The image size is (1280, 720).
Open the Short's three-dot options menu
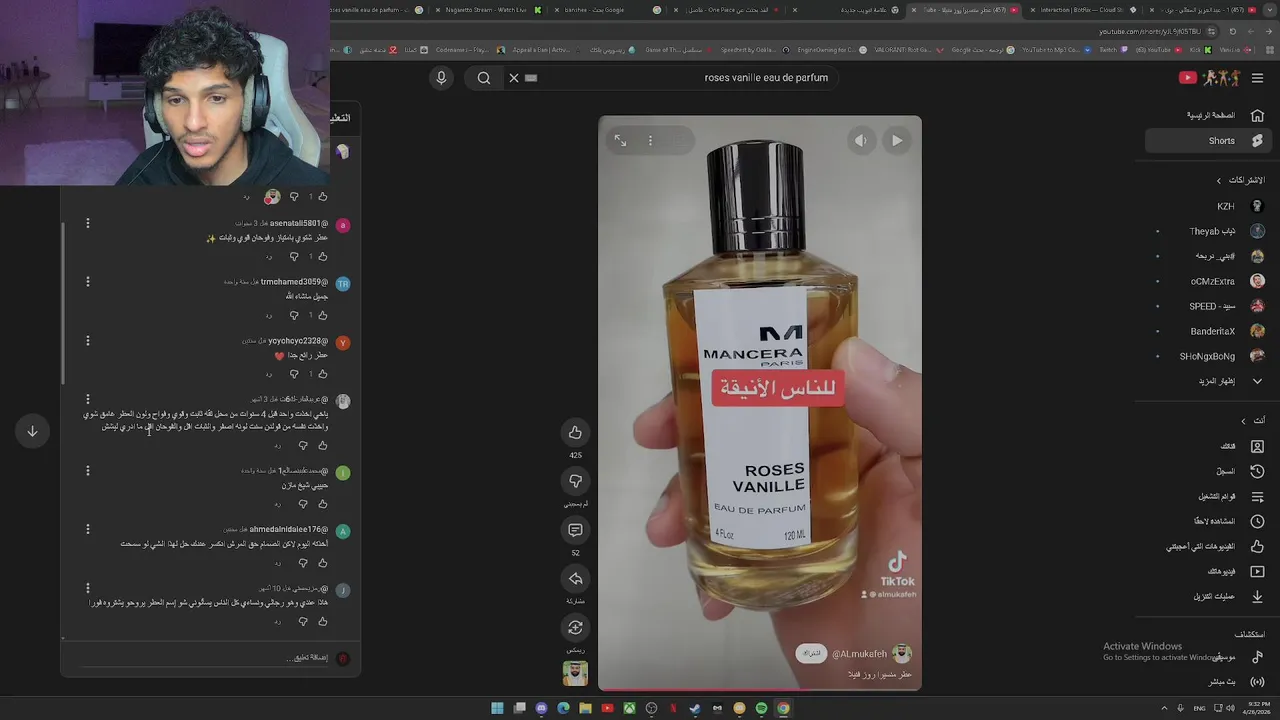tap(650, 141)
